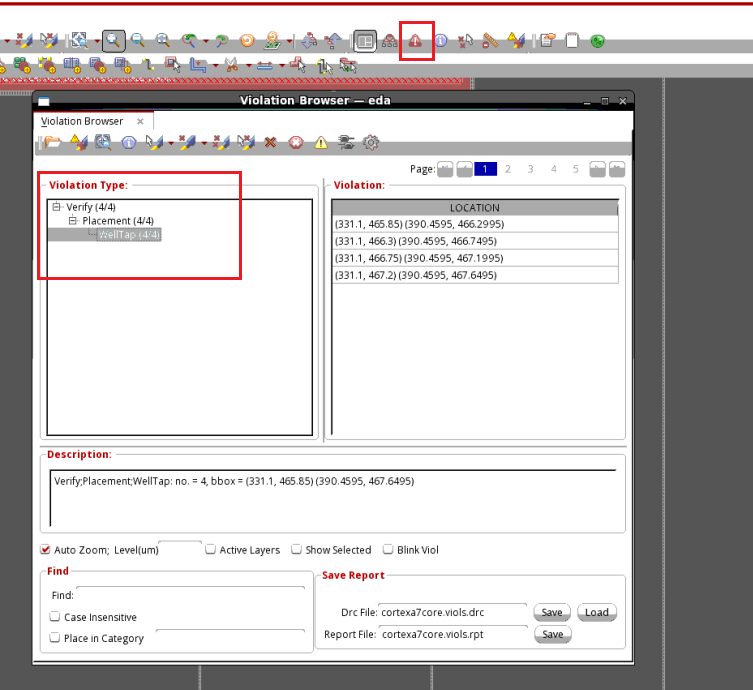
Task: Toggle the floorplan view layout icon
Action: pos(365,41)
